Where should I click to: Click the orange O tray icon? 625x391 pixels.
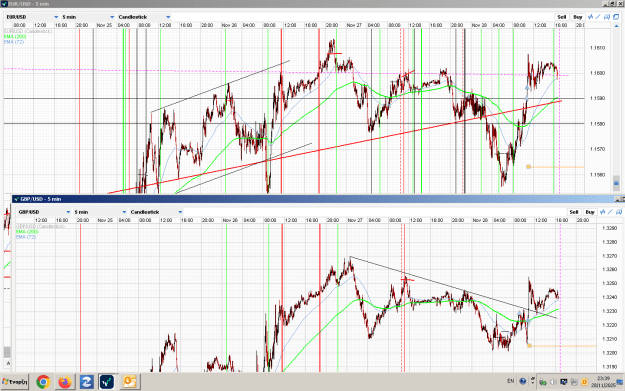[584, 382]
